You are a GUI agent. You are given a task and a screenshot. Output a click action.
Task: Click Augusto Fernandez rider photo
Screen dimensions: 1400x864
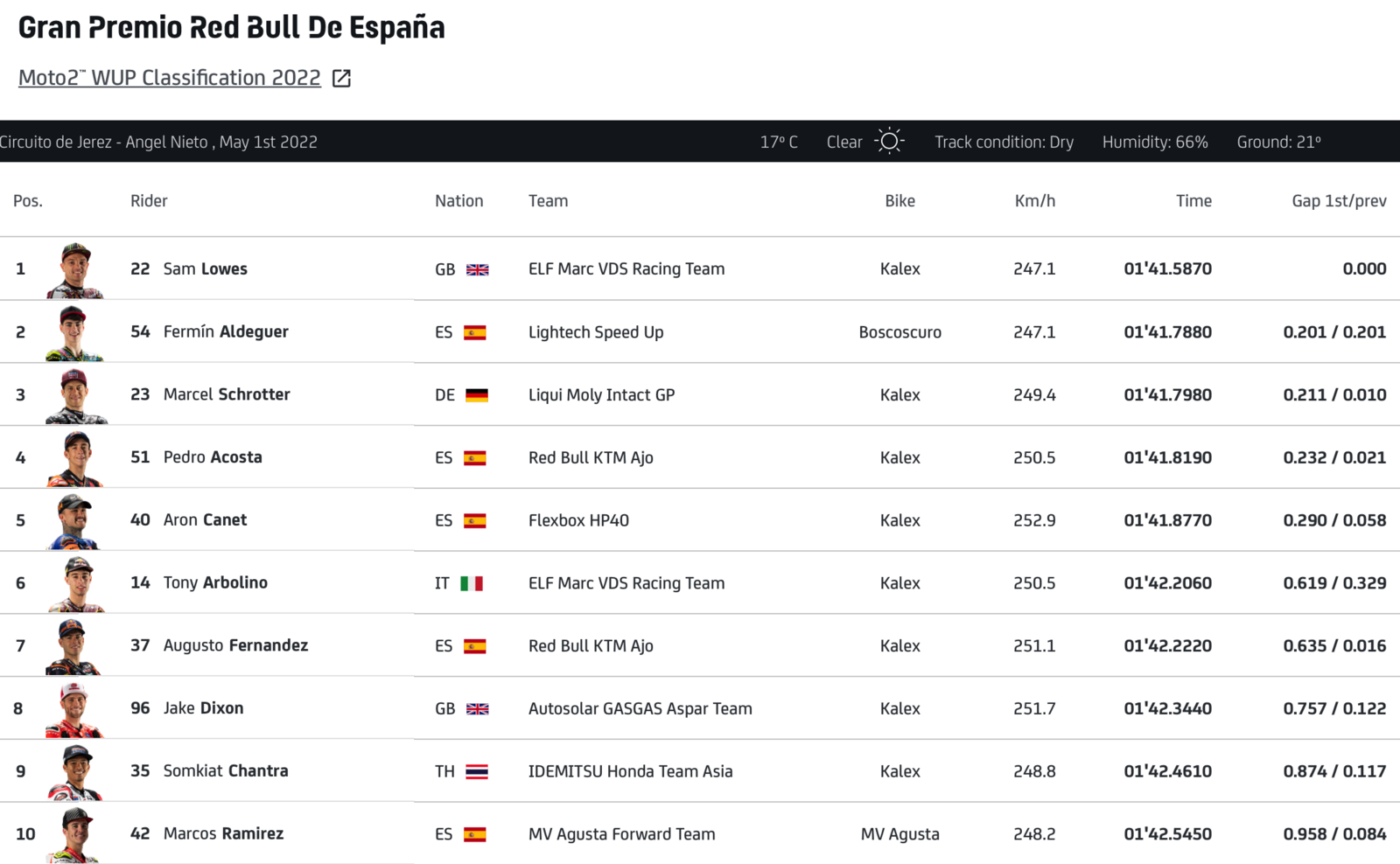tap(75, 647)
